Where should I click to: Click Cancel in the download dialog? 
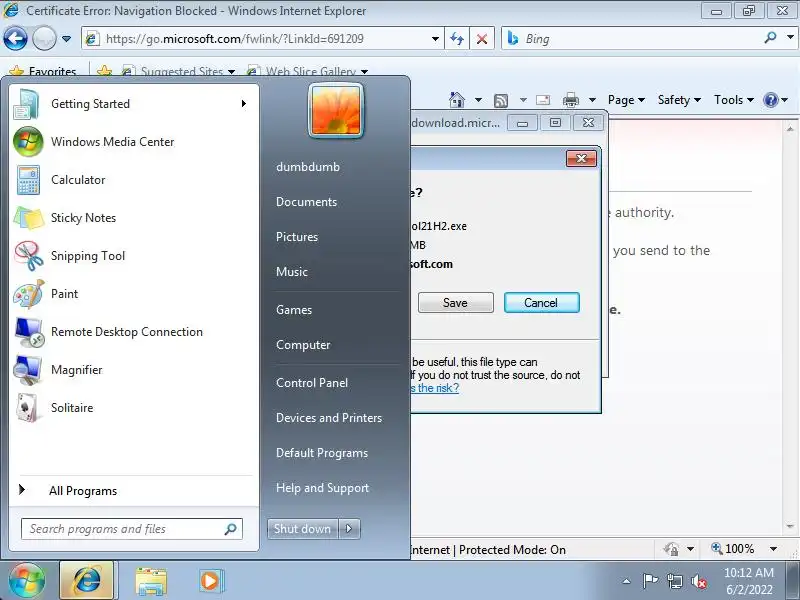[541, 303]
